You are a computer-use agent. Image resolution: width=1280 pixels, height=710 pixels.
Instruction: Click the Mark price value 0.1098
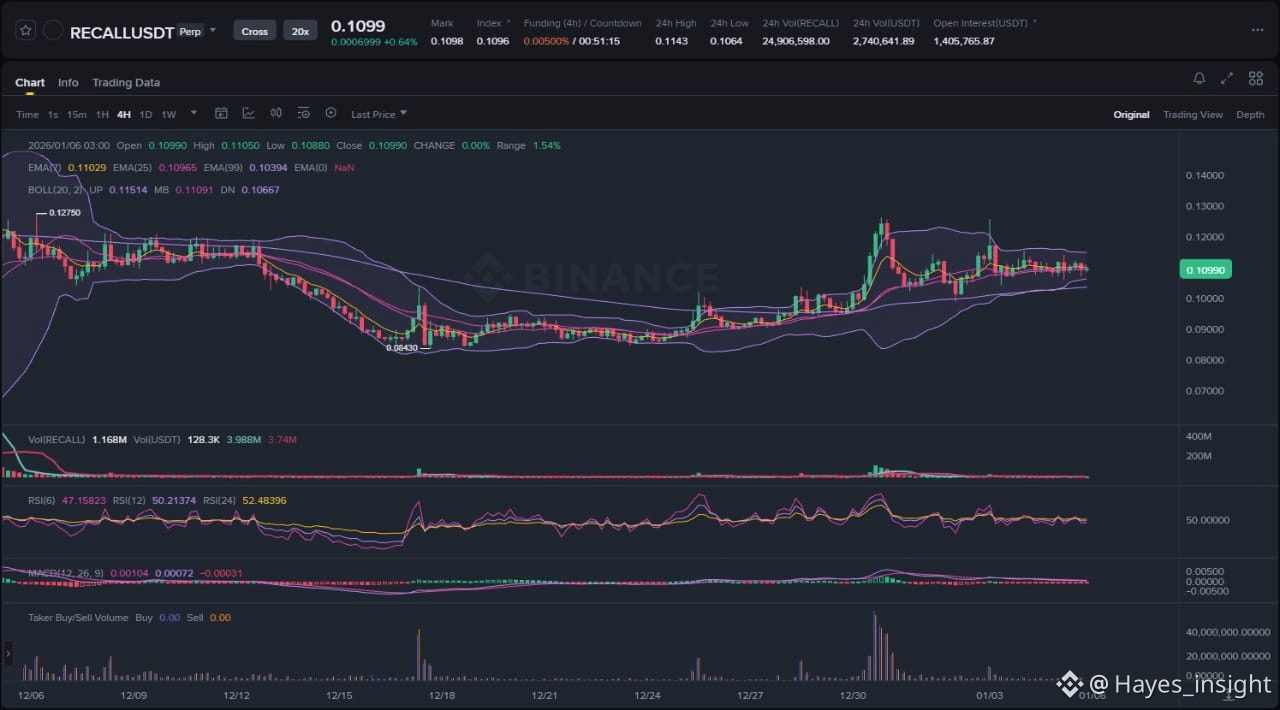pos(447,41)
